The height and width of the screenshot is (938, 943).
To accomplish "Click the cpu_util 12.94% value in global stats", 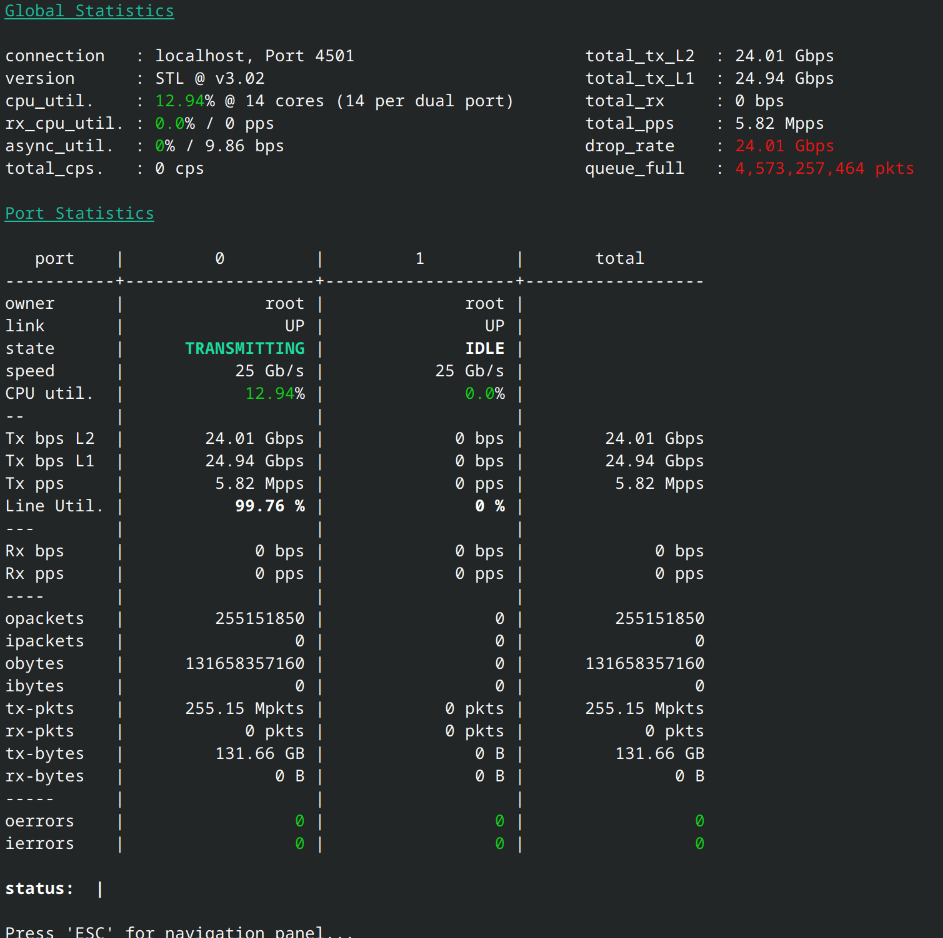I will point(185,101).
